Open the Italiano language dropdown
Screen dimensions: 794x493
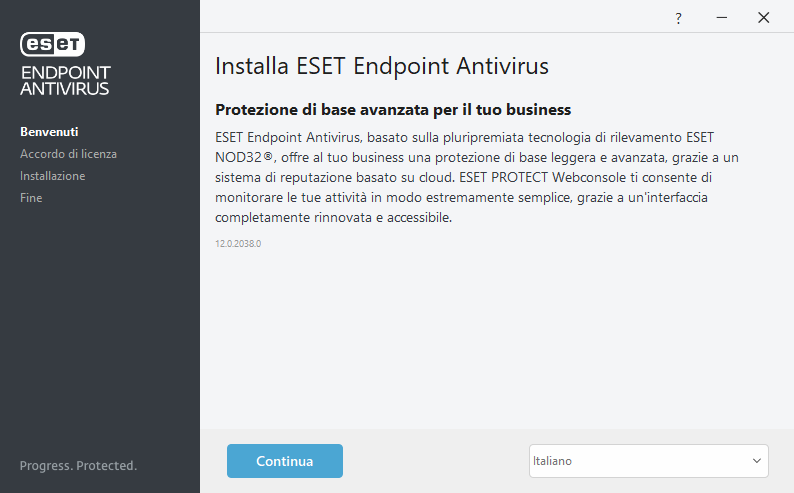point(648,461)
